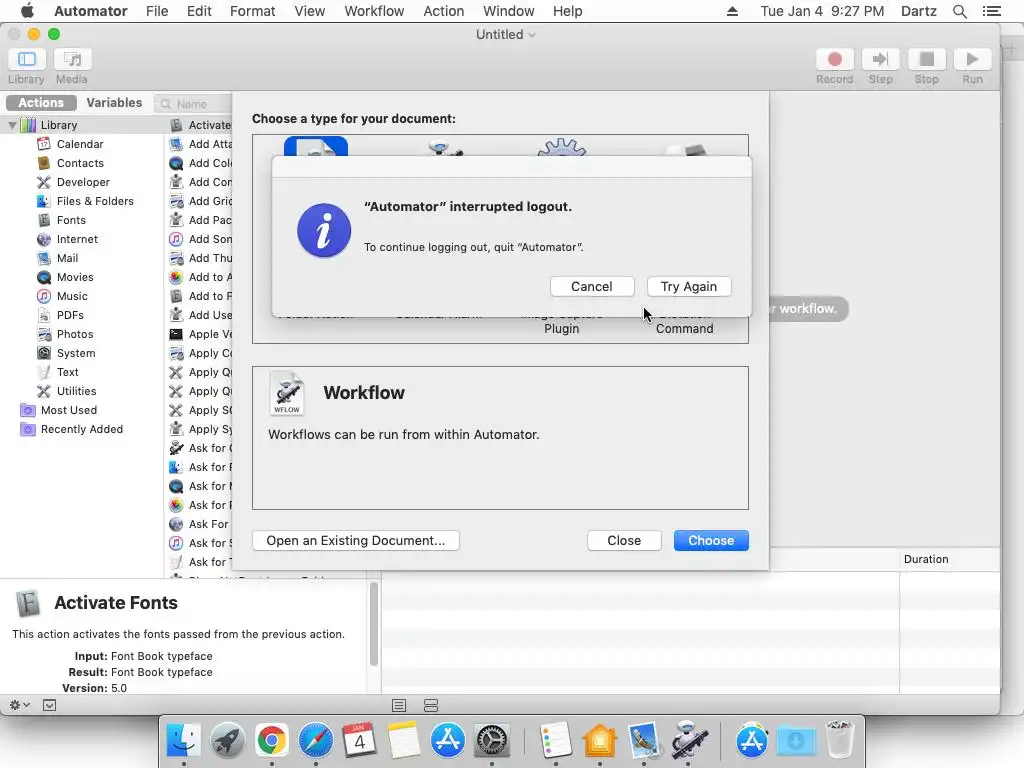Click the Automator robot icon in Dock
The height and width of the screenshot is (768, 1024).
tap(688, 741)
